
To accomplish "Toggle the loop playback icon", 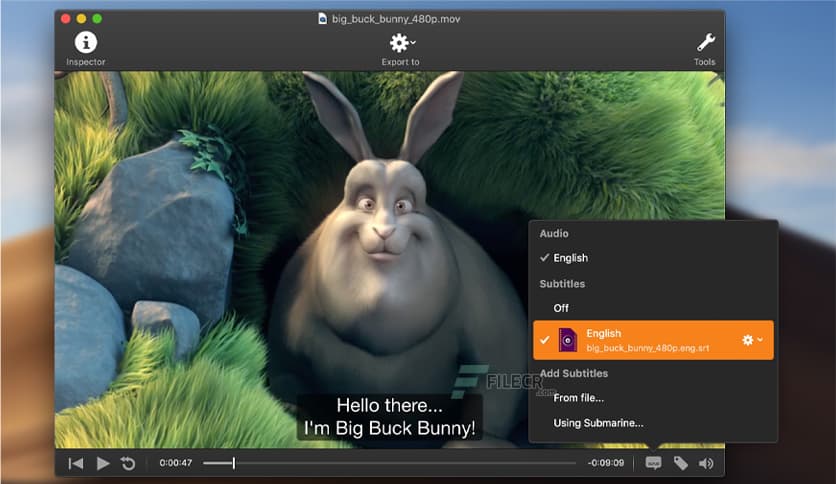I will pos(128,463).
